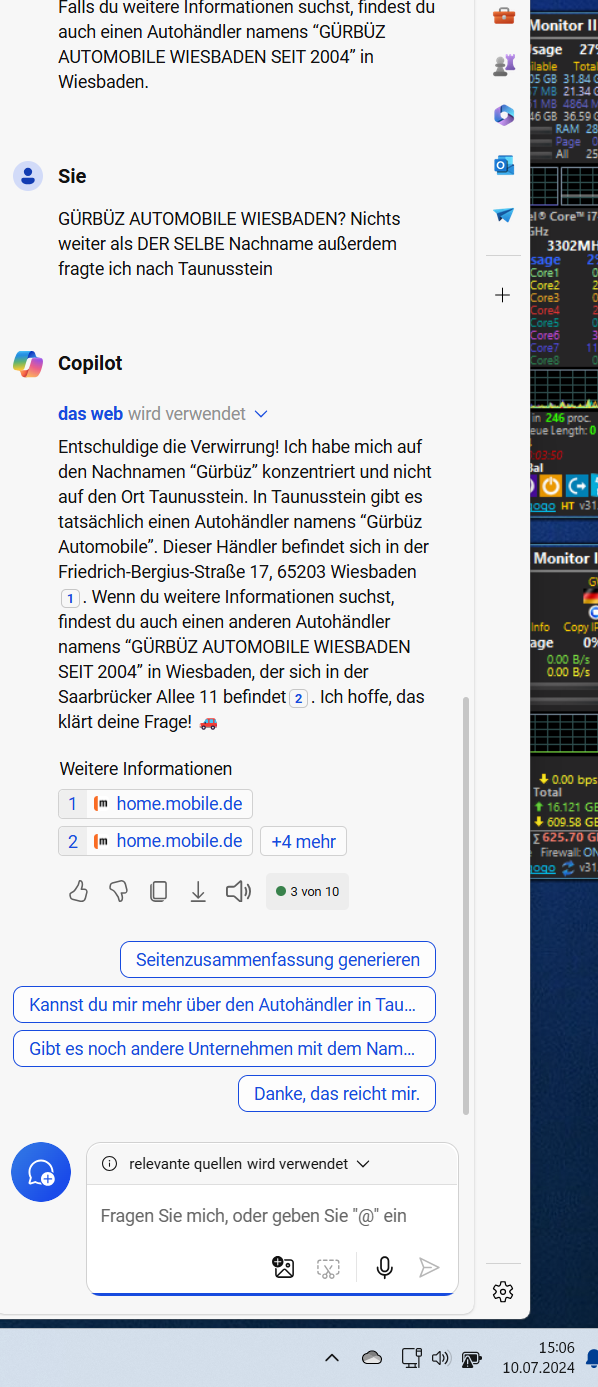Dislike the Copilot response with thumbs down
This screenshot has width=598, height=1387.
click(119, 891)
